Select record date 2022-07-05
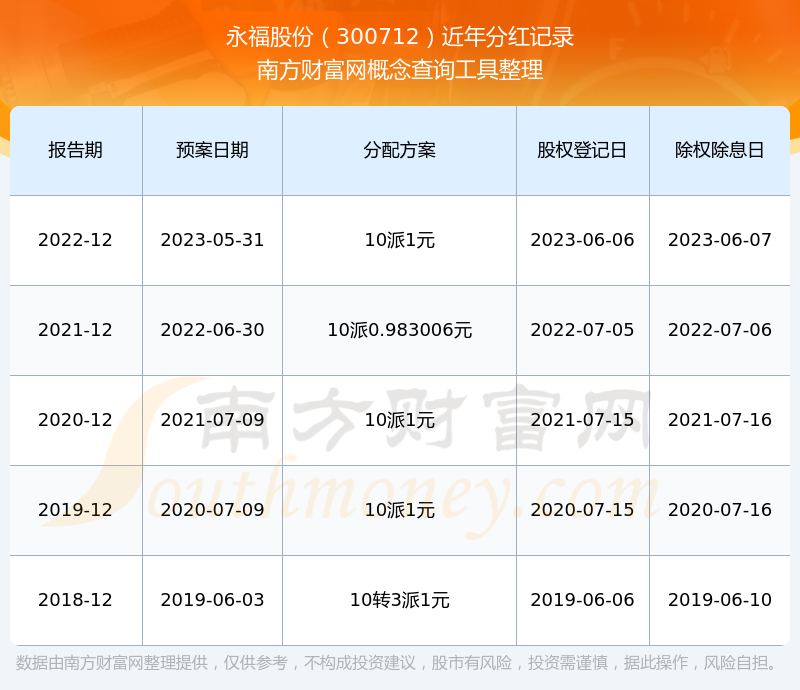Viewport: 800px width, 690px height. (x=582, y=330)
